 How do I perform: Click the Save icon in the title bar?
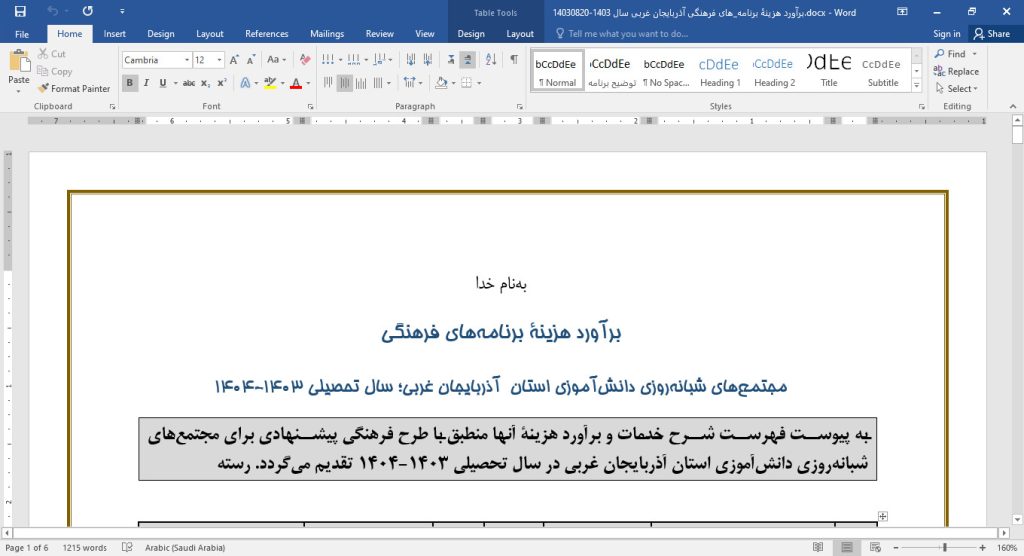click(18, 11)
